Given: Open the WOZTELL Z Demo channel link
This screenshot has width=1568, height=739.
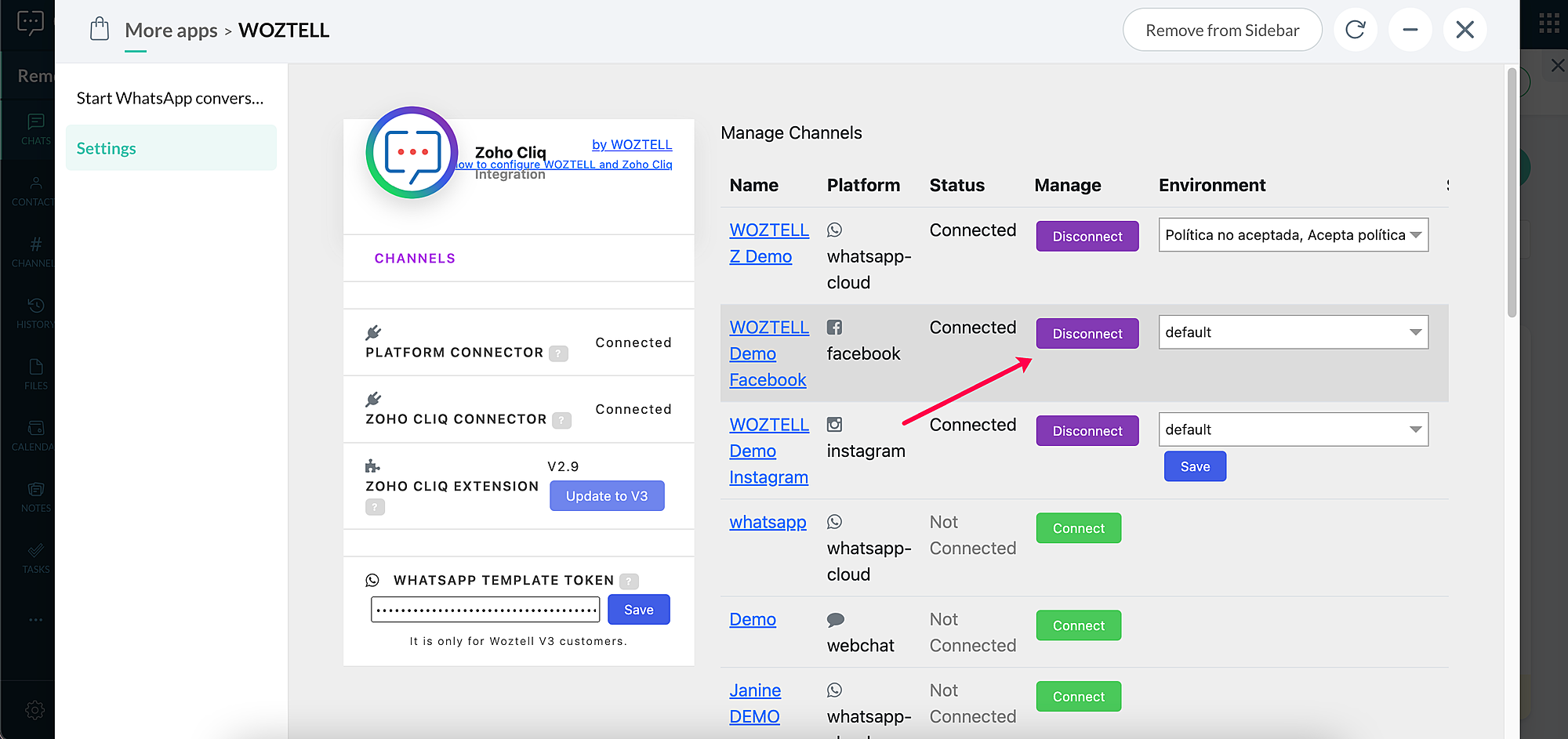Looking at the screenshot, I should coord(769,243).
